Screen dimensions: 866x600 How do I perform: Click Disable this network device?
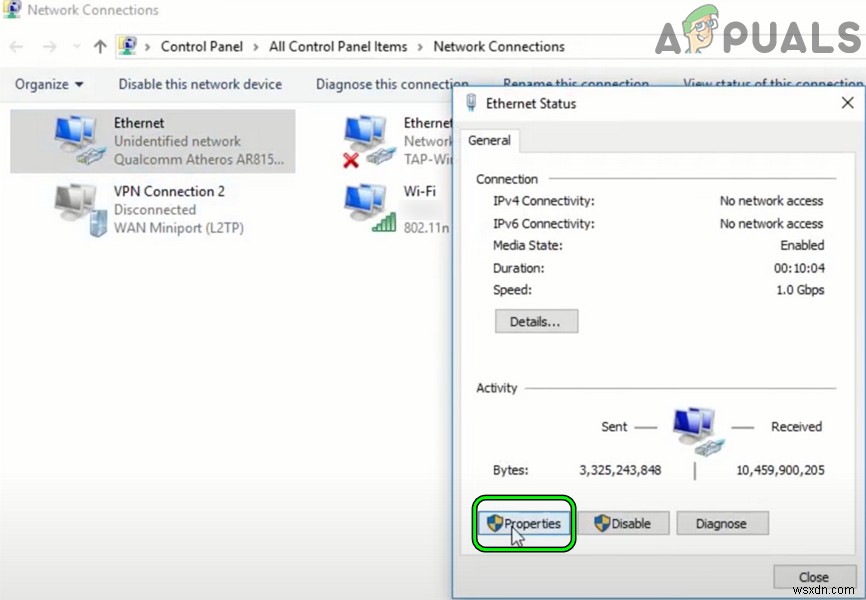coord(200,85)
